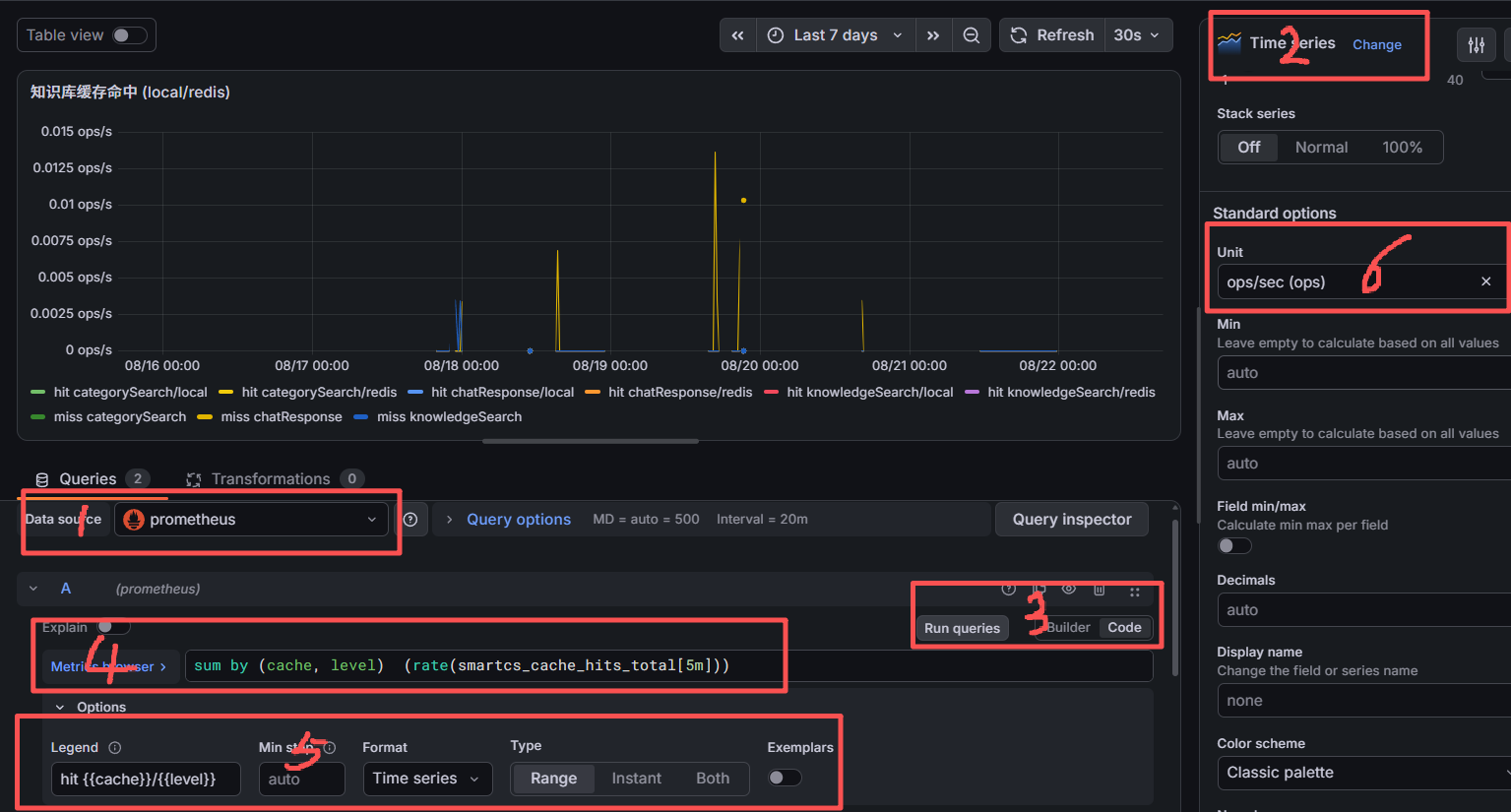
Task: Switch to the Transformations tab
Action: (x=275, y=479)
